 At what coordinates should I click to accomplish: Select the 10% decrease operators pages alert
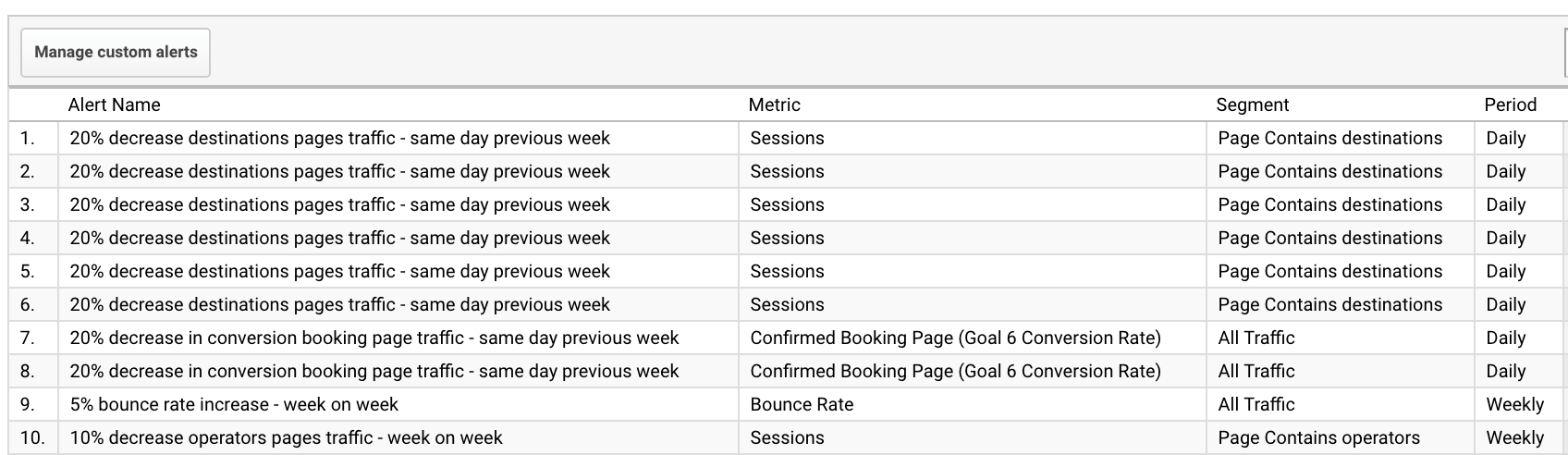pyautogui.click(x=286, y=438)
